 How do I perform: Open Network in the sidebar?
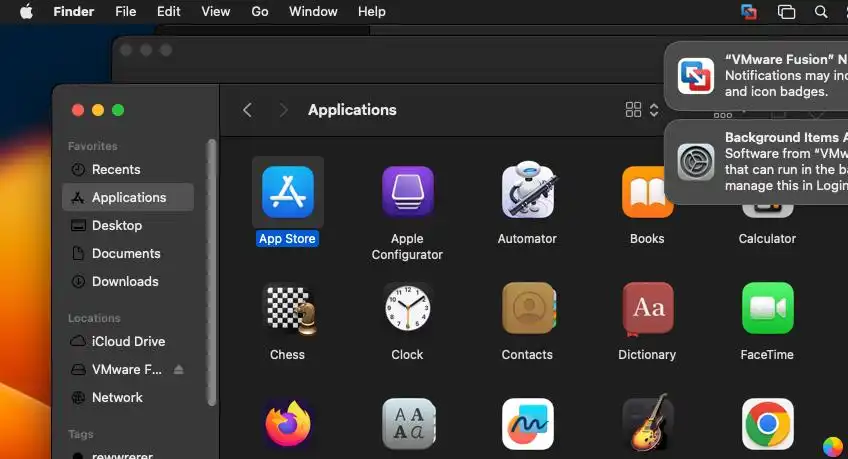coord(128,397)
